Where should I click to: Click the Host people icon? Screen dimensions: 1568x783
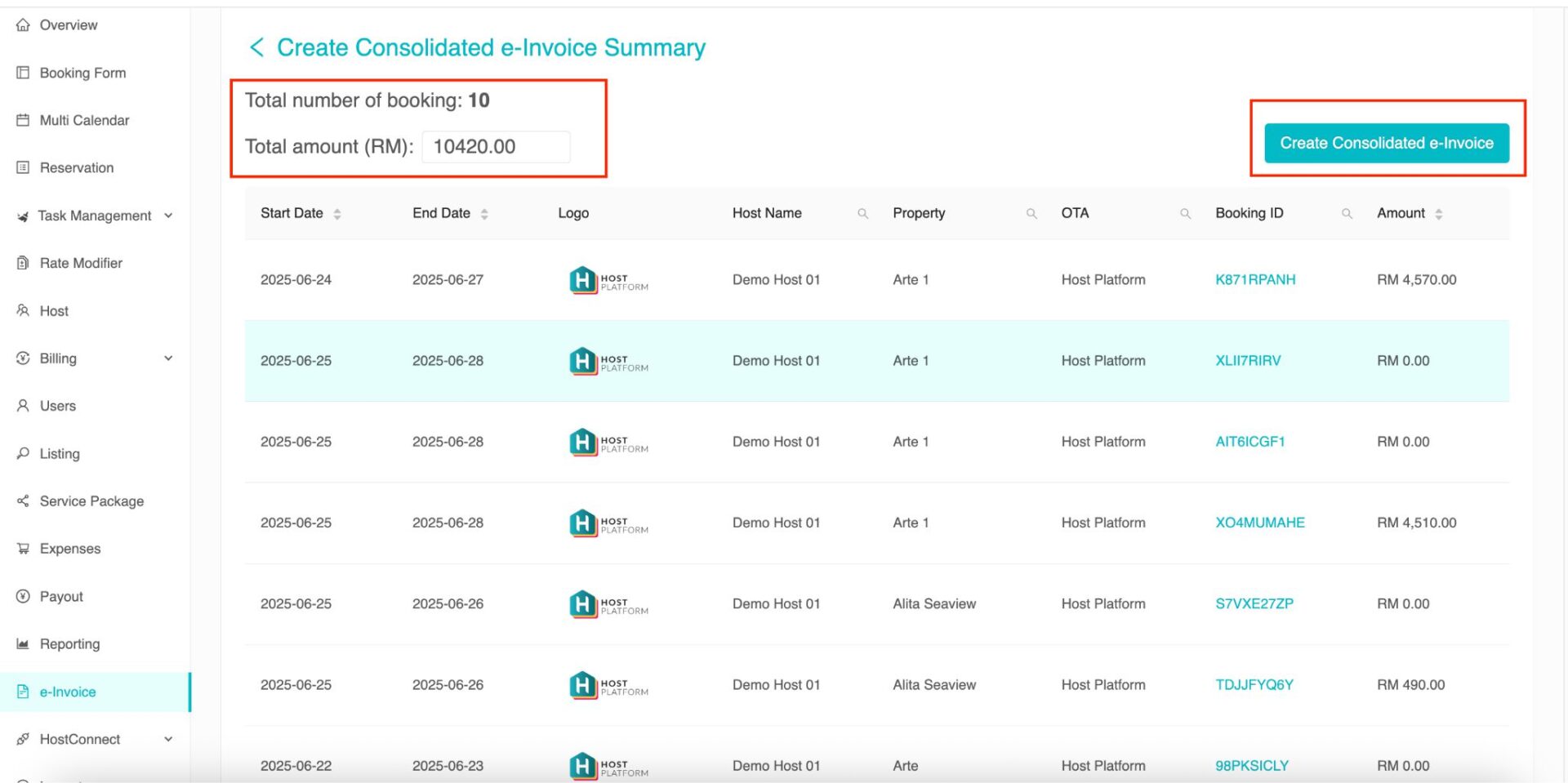(23, 310)
